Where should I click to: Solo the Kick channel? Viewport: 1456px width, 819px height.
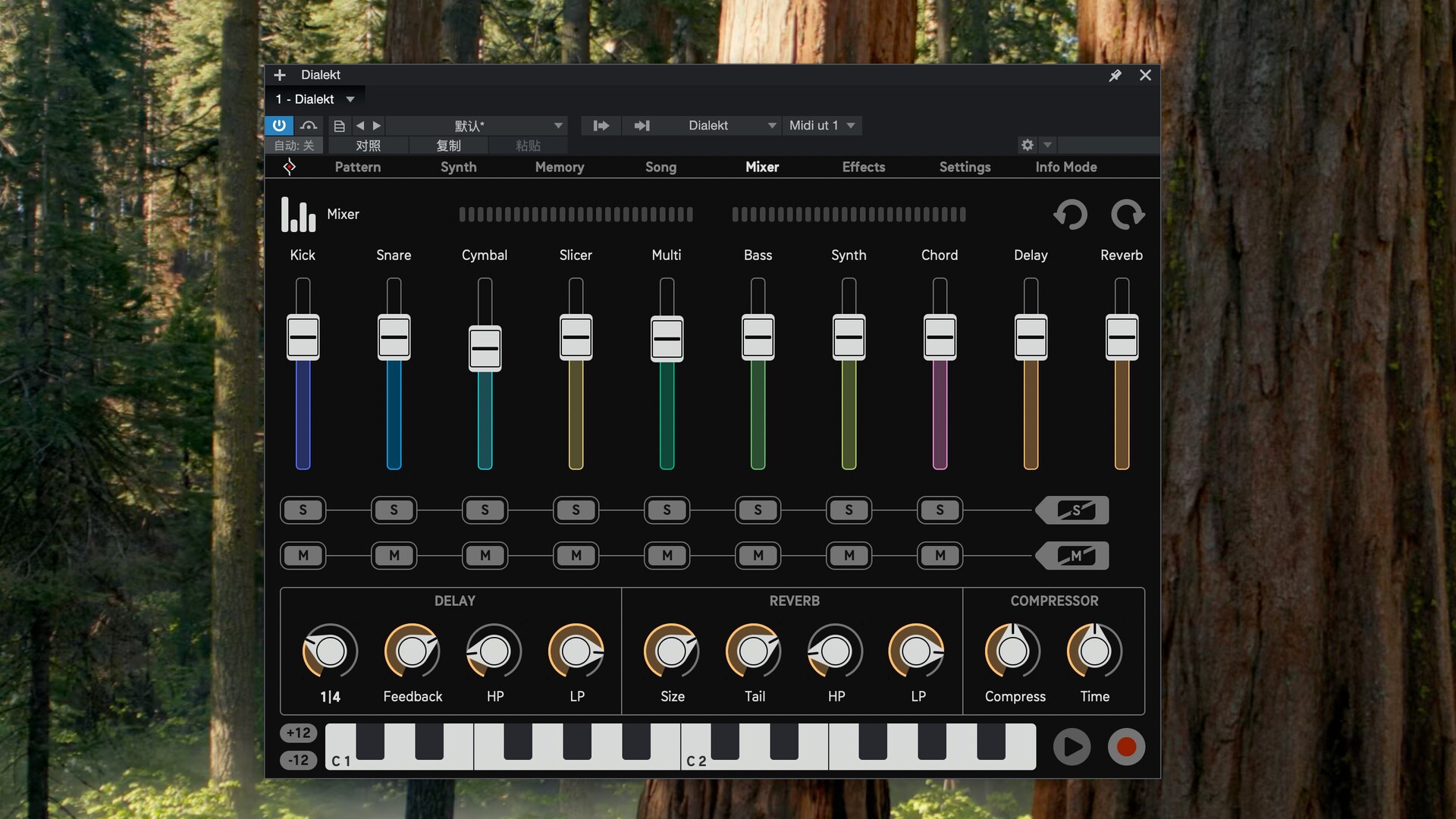click(303, 510)
